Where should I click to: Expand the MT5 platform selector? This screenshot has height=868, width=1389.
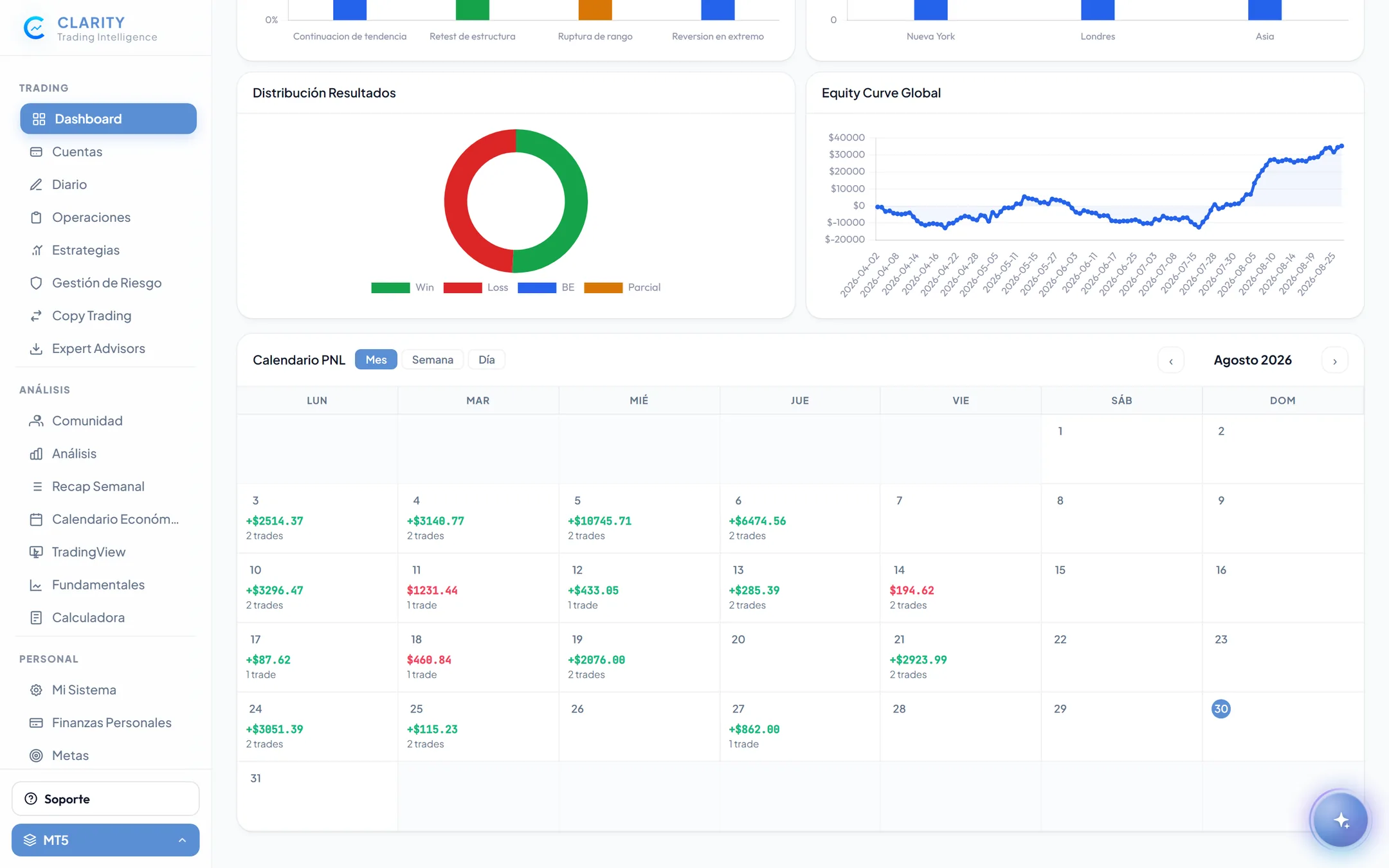pyautogui.click(x=105, y=840)
